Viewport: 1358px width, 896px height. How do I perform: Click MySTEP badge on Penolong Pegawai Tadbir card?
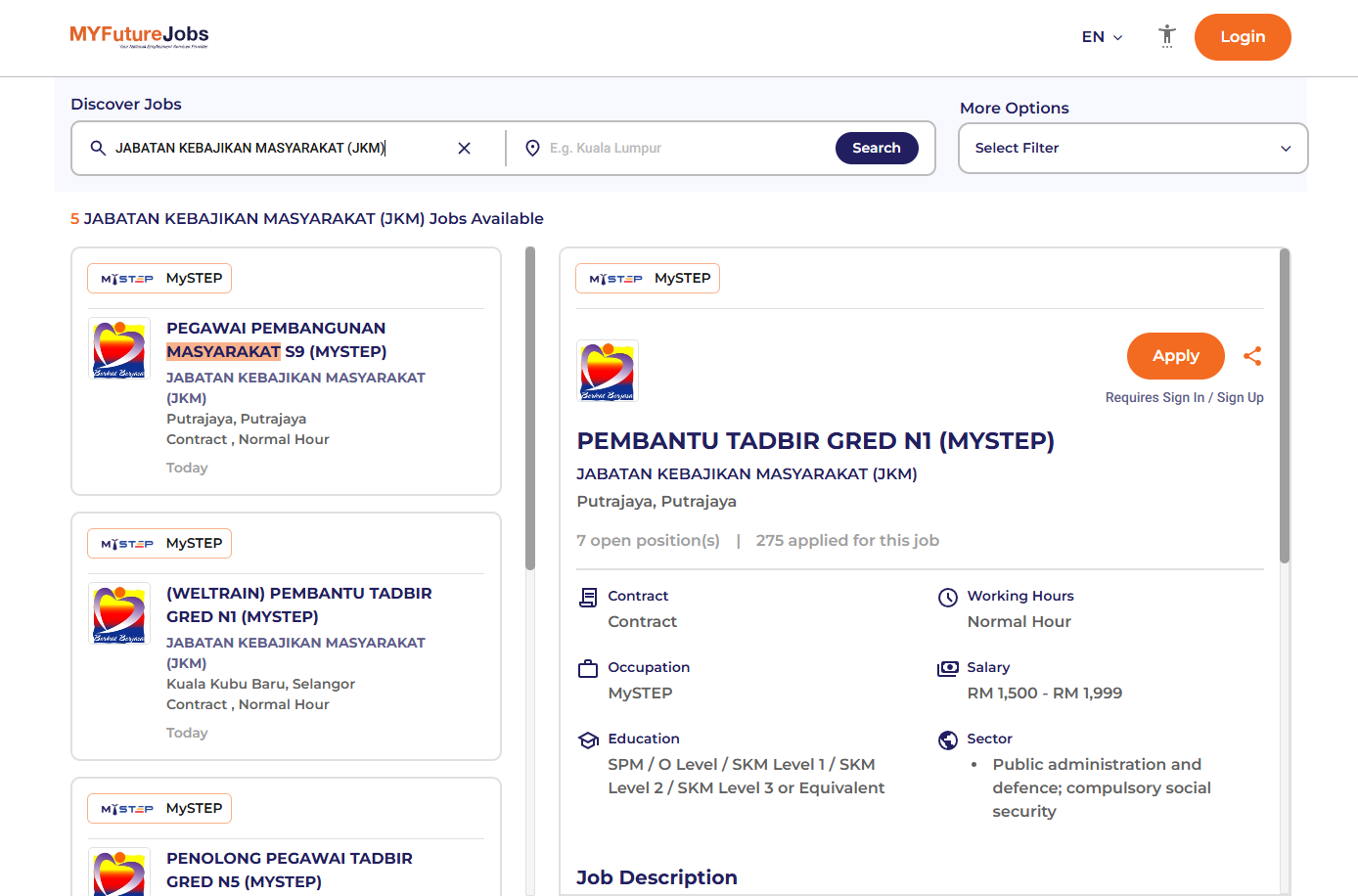159,809
